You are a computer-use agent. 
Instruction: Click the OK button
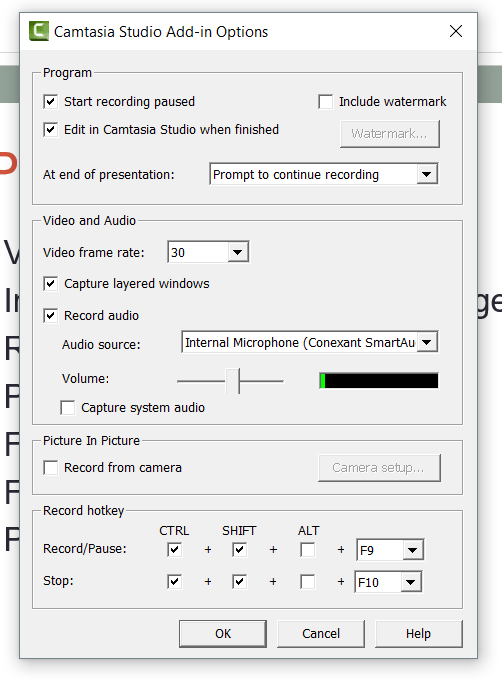click(x=223, y=633)
